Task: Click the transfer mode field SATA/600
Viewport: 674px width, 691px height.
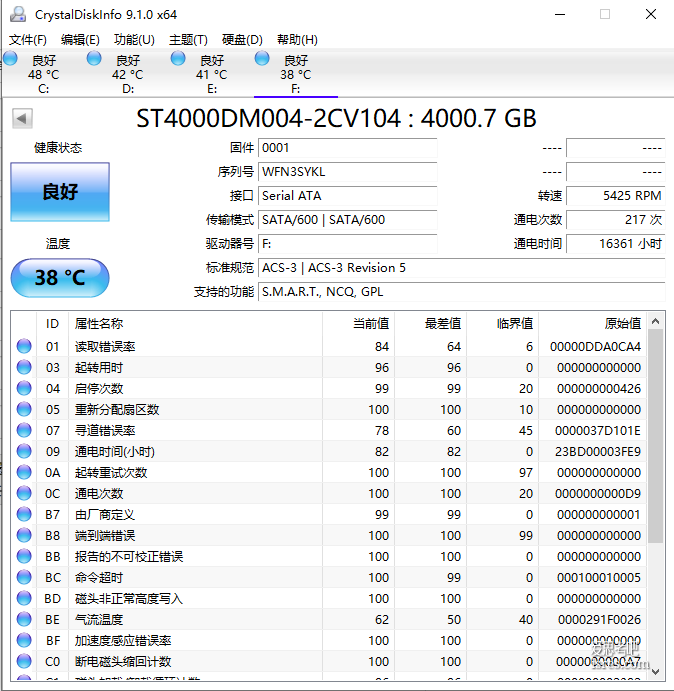Action: tap(347, 219)
